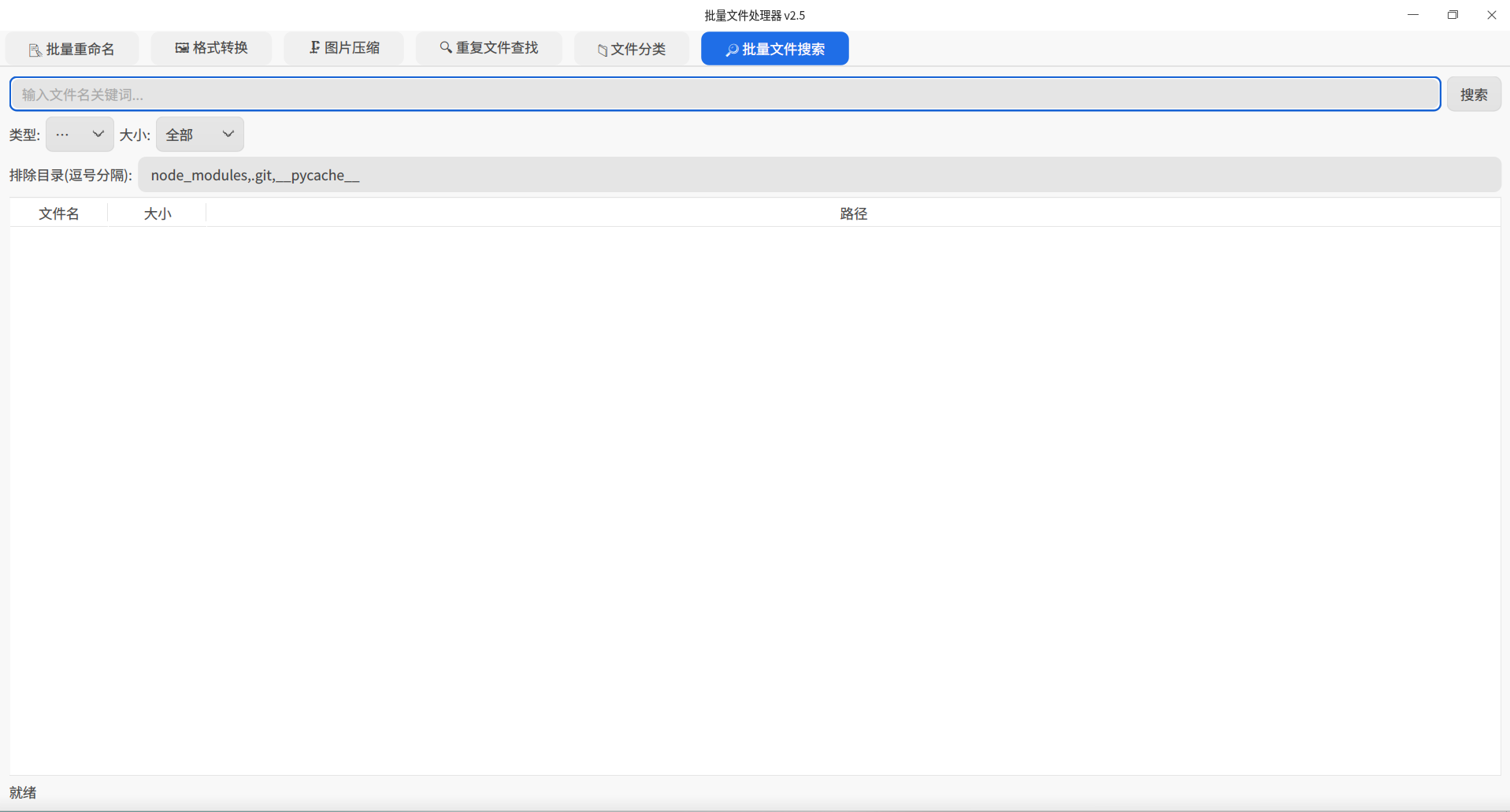Go to the 重复文件查找 tab
Screen dimensions: 1510x812
[489, 48]
